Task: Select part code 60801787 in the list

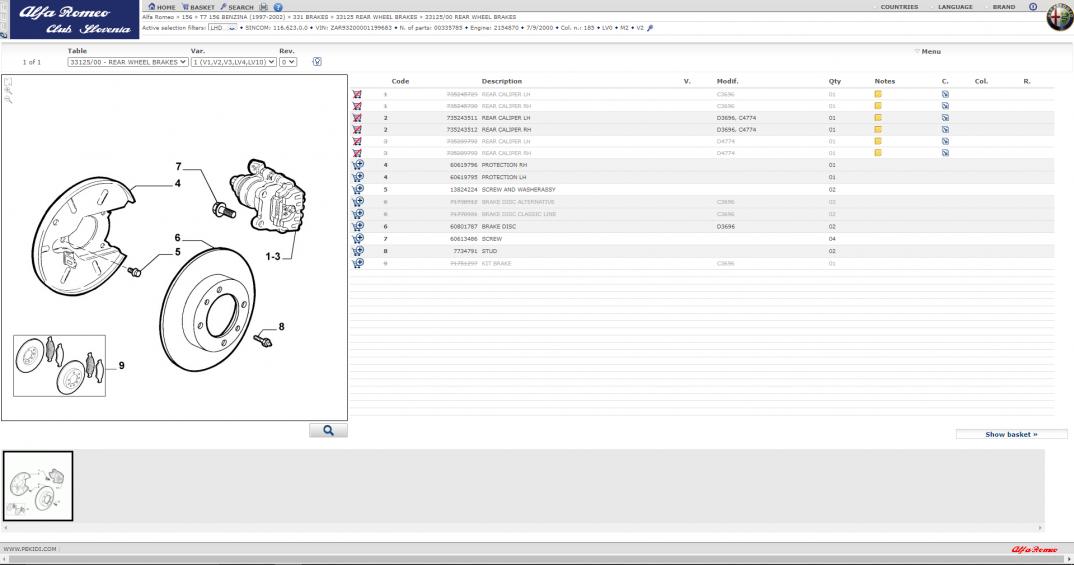Action: click(464, 227)
